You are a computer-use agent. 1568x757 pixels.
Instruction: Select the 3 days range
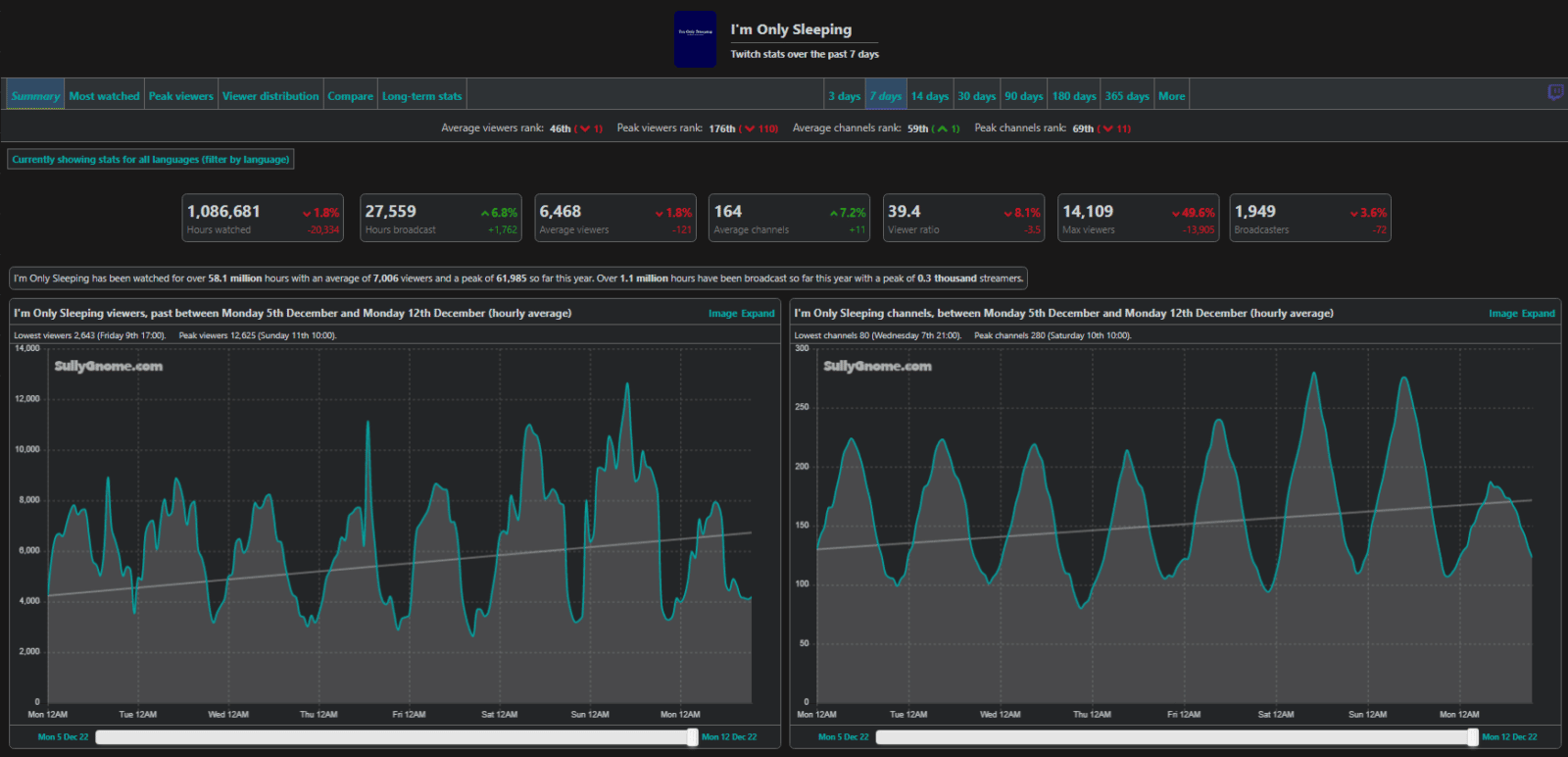pyautogui.click(x=844, y=96)
